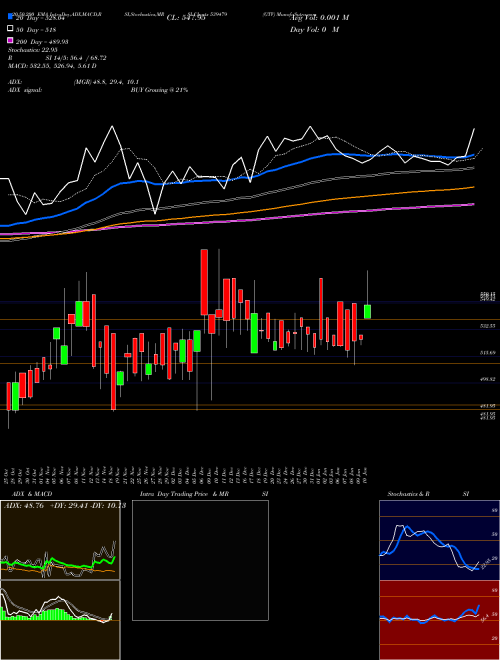The image size is (500, 660).
Task: Select the 'Stochastics: 22.93' reading
Action: [33, 50]
